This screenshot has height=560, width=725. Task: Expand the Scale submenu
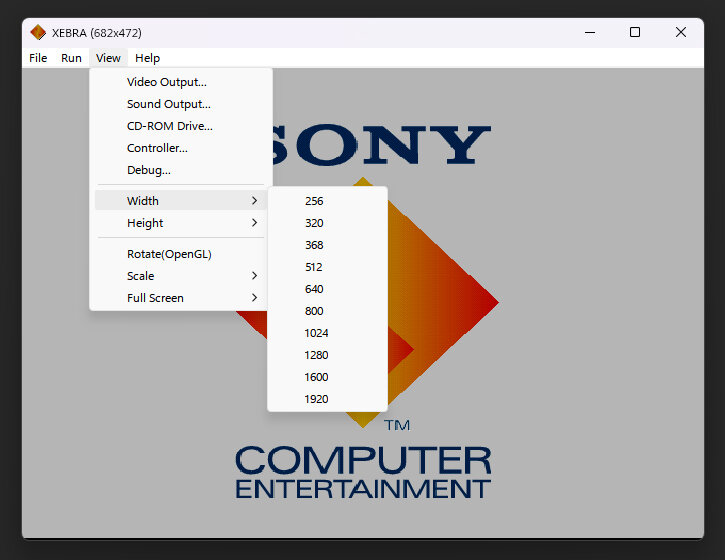[180, 276]
